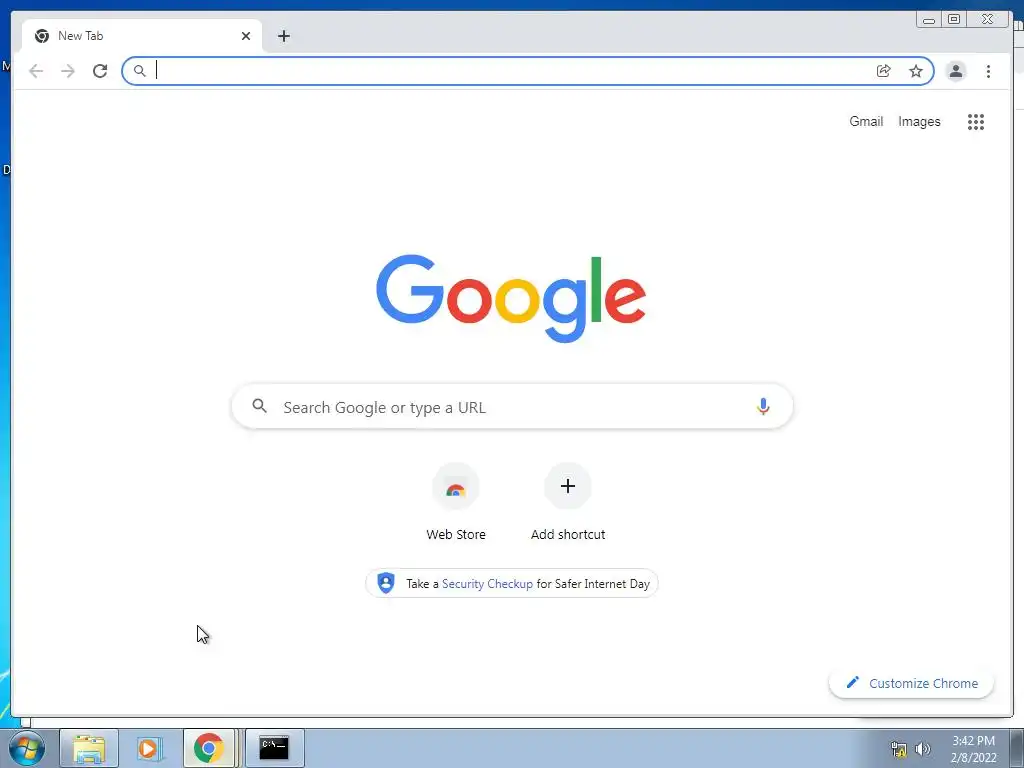Bookmark this tab with the star icon
Screen dimensions: 1024x768
pos(916,71)
